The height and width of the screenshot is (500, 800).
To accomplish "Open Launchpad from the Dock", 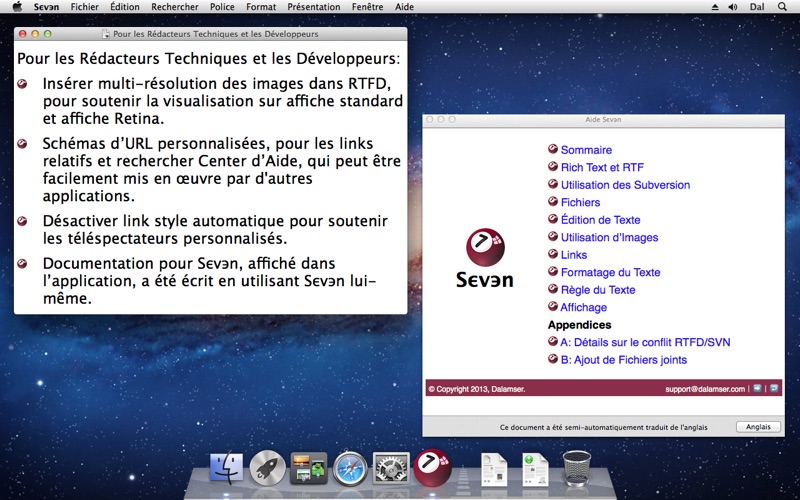I will point(267,468).
